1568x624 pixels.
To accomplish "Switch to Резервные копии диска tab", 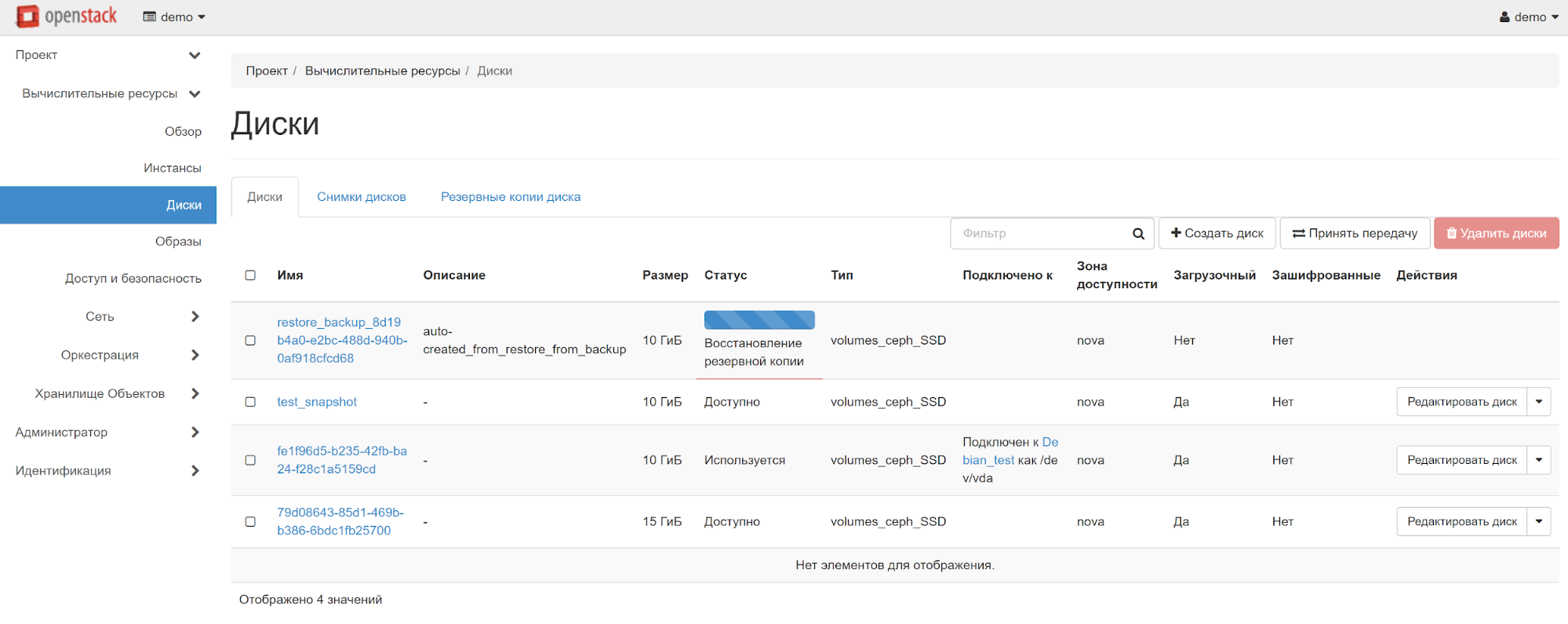I will click(511, 197).
